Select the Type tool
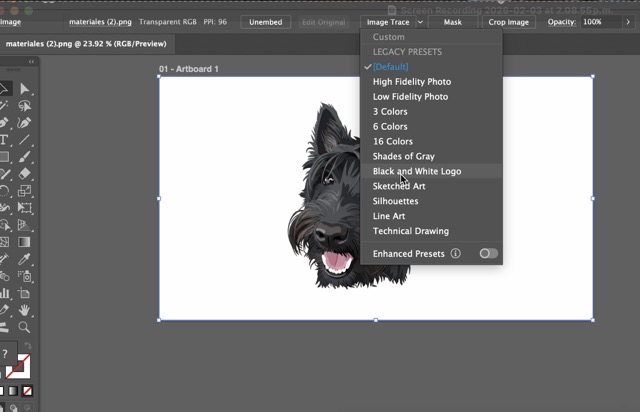Viewport: 640px width, 412px height. pos(4,140)
